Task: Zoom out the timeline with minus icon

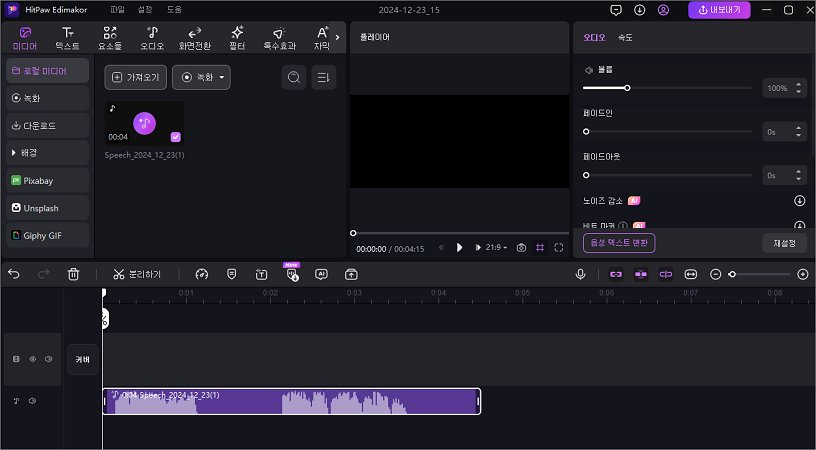Action: (716, 274)
